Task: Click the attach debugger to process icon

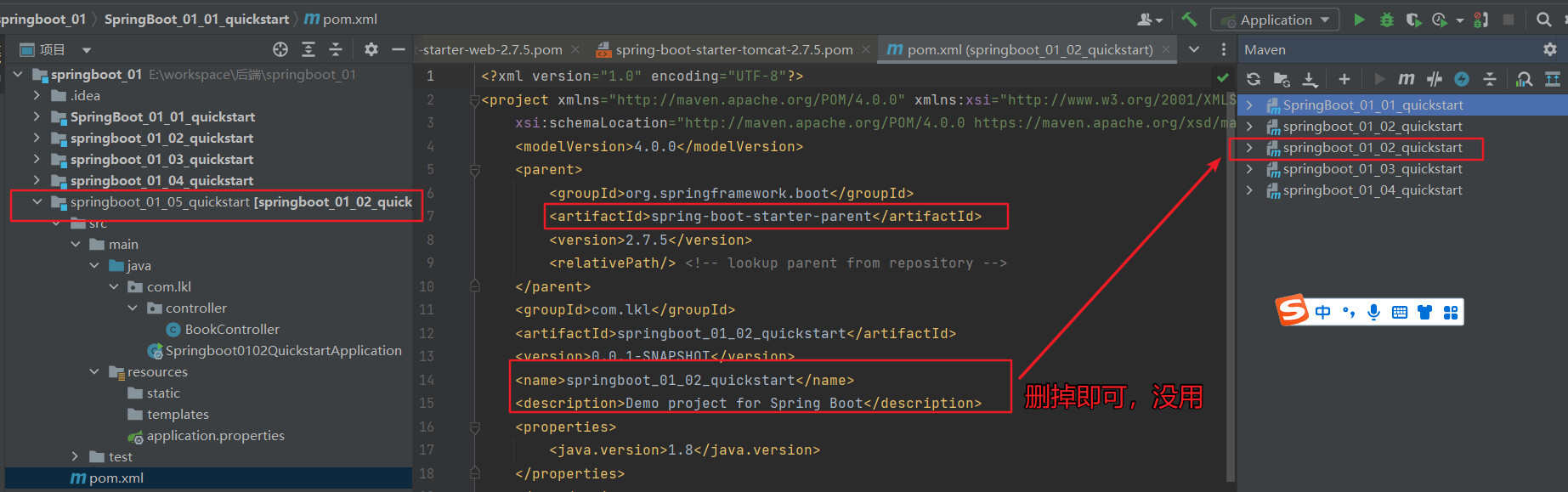Action: (1480, 19)
